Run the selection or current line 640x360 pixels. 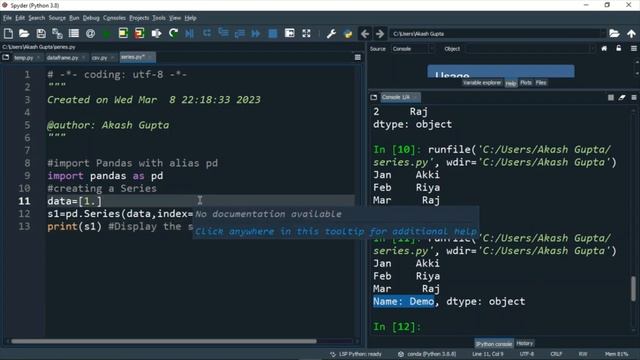[x=156, y=33]
